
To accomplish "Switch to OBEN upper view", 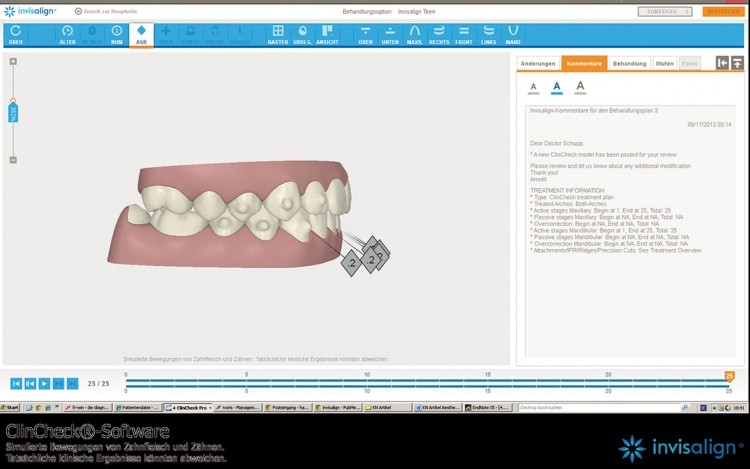I will [x=365, y=32].
